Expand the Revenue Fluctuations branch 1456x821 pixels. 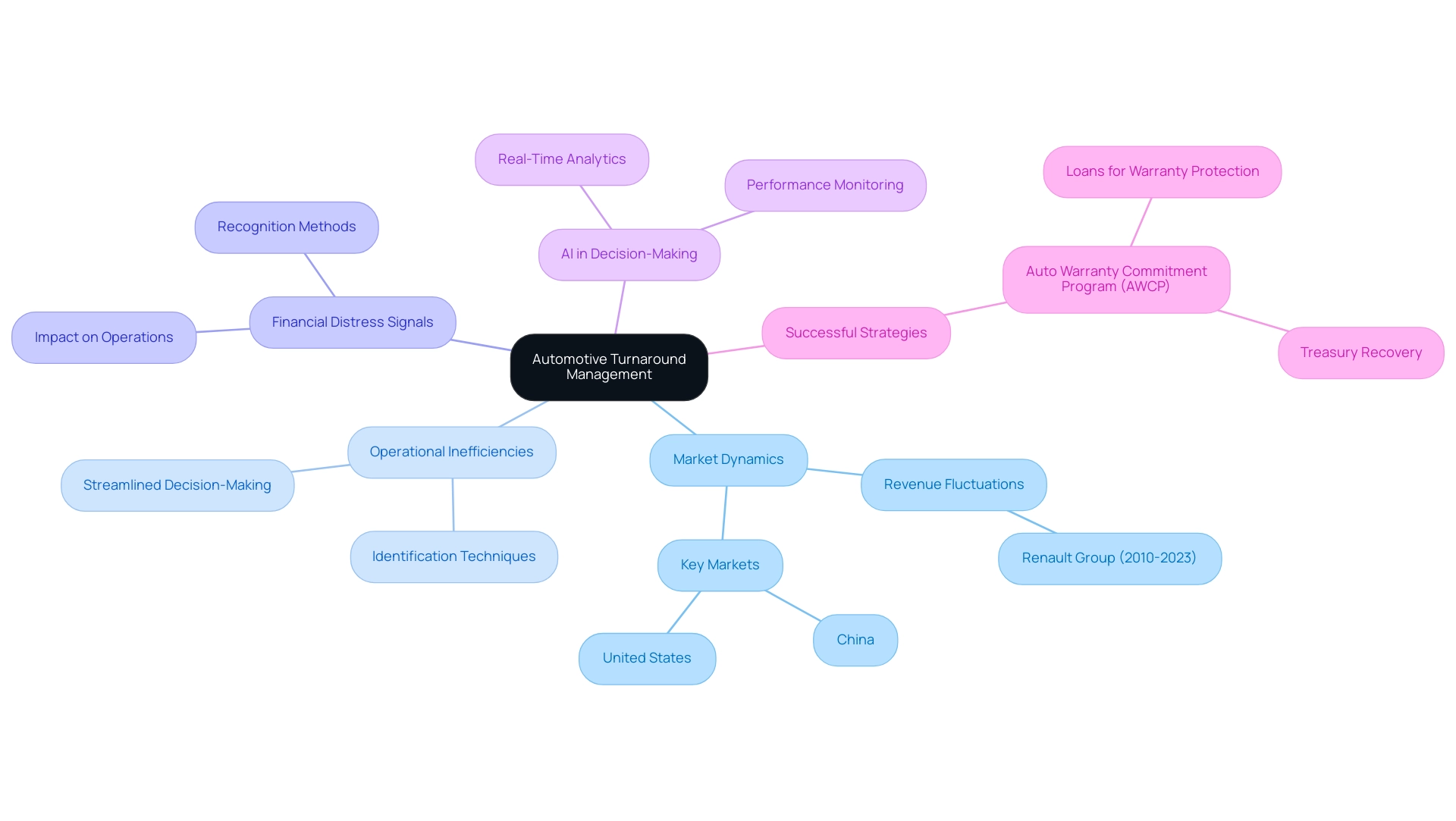952,484
